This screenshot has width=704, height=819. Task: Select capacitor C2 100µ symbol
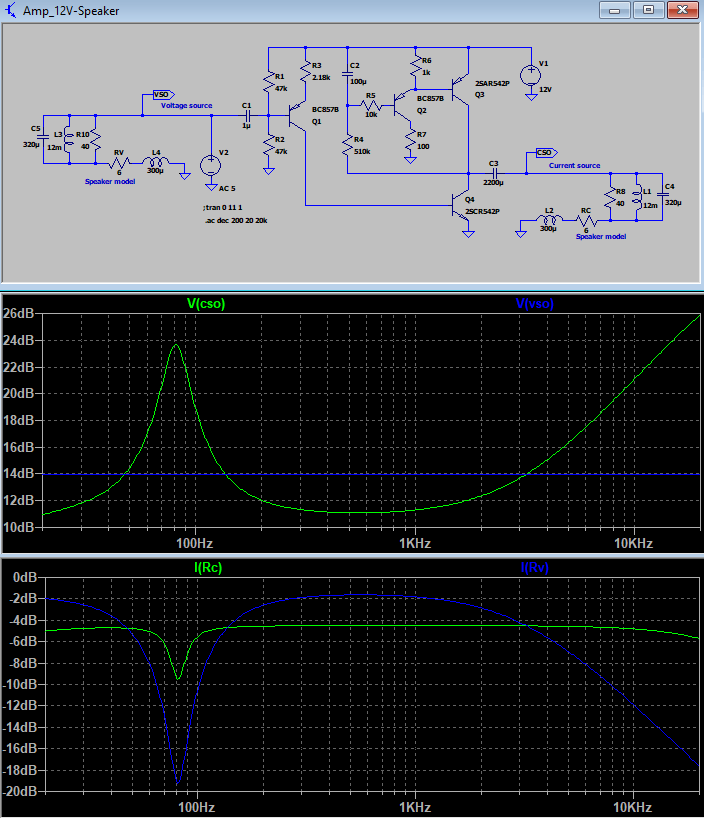click(347, 73)
